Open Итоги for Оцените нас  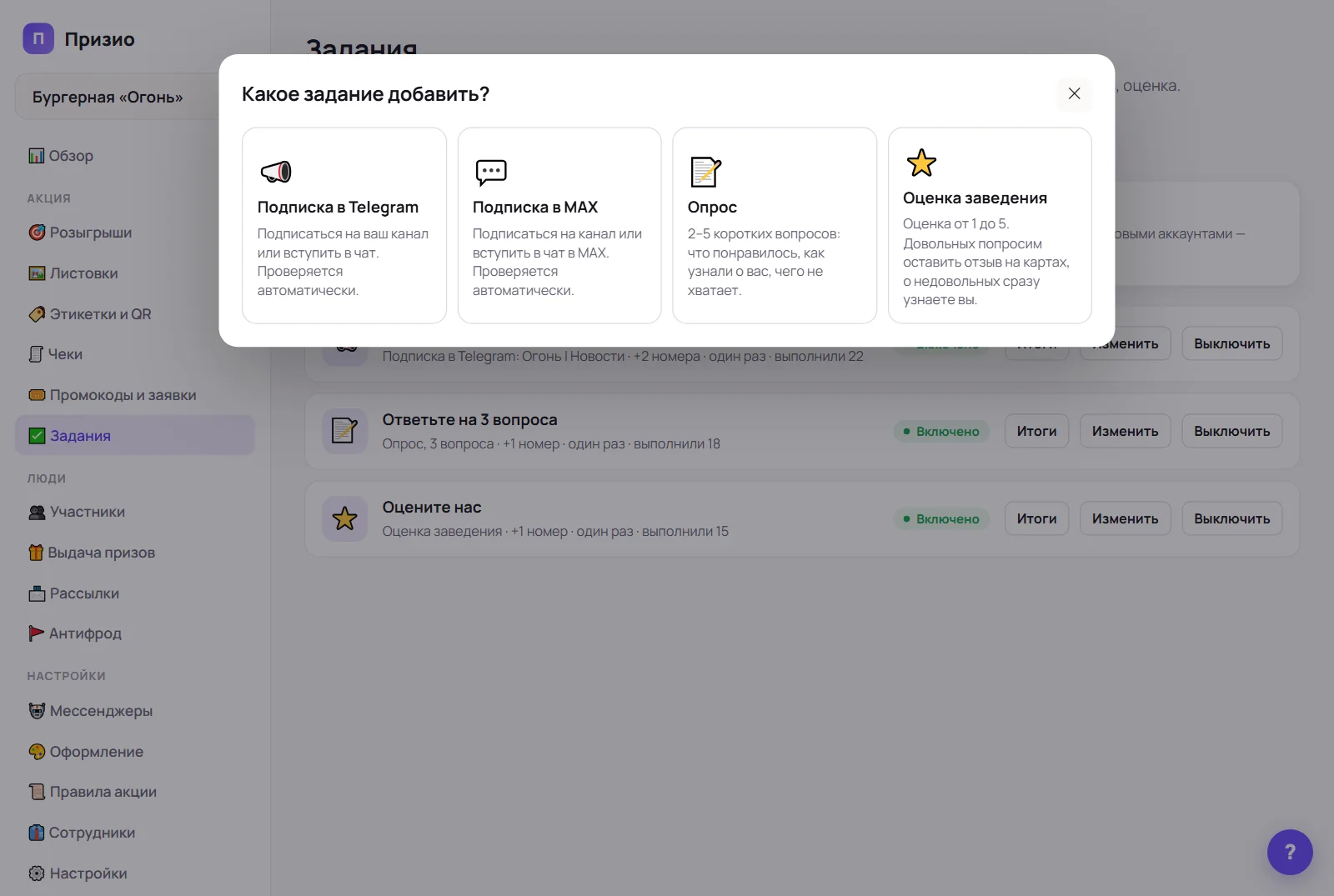pyautogui.click(x=1036, y=518)
